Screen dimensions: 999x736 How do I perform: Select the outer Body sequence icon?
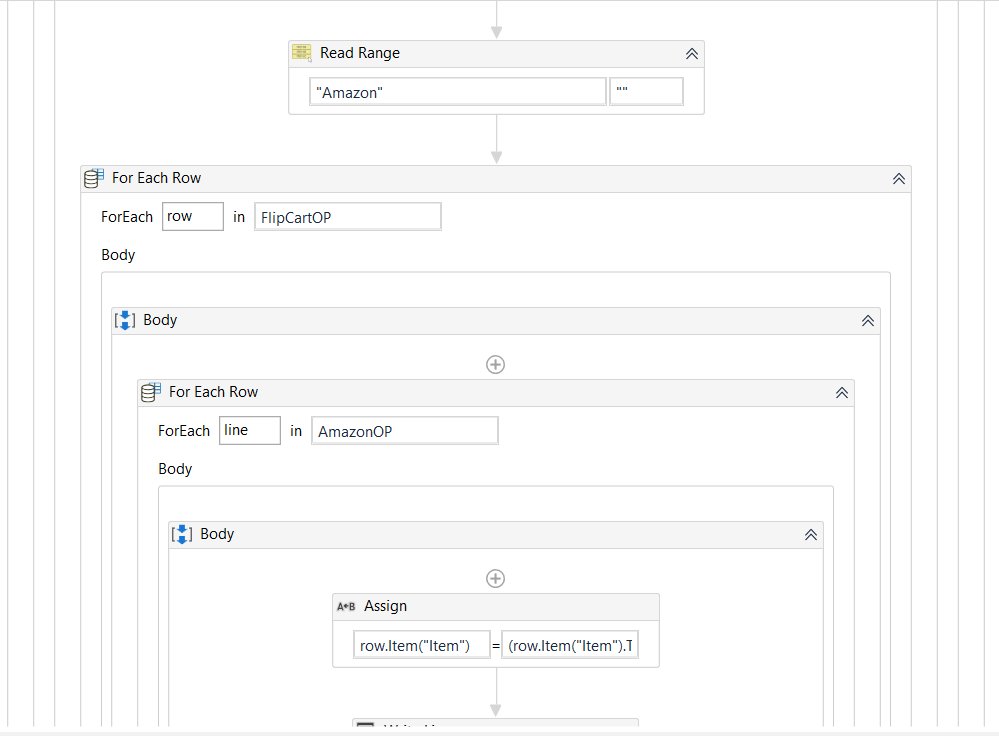click(125, 320)
